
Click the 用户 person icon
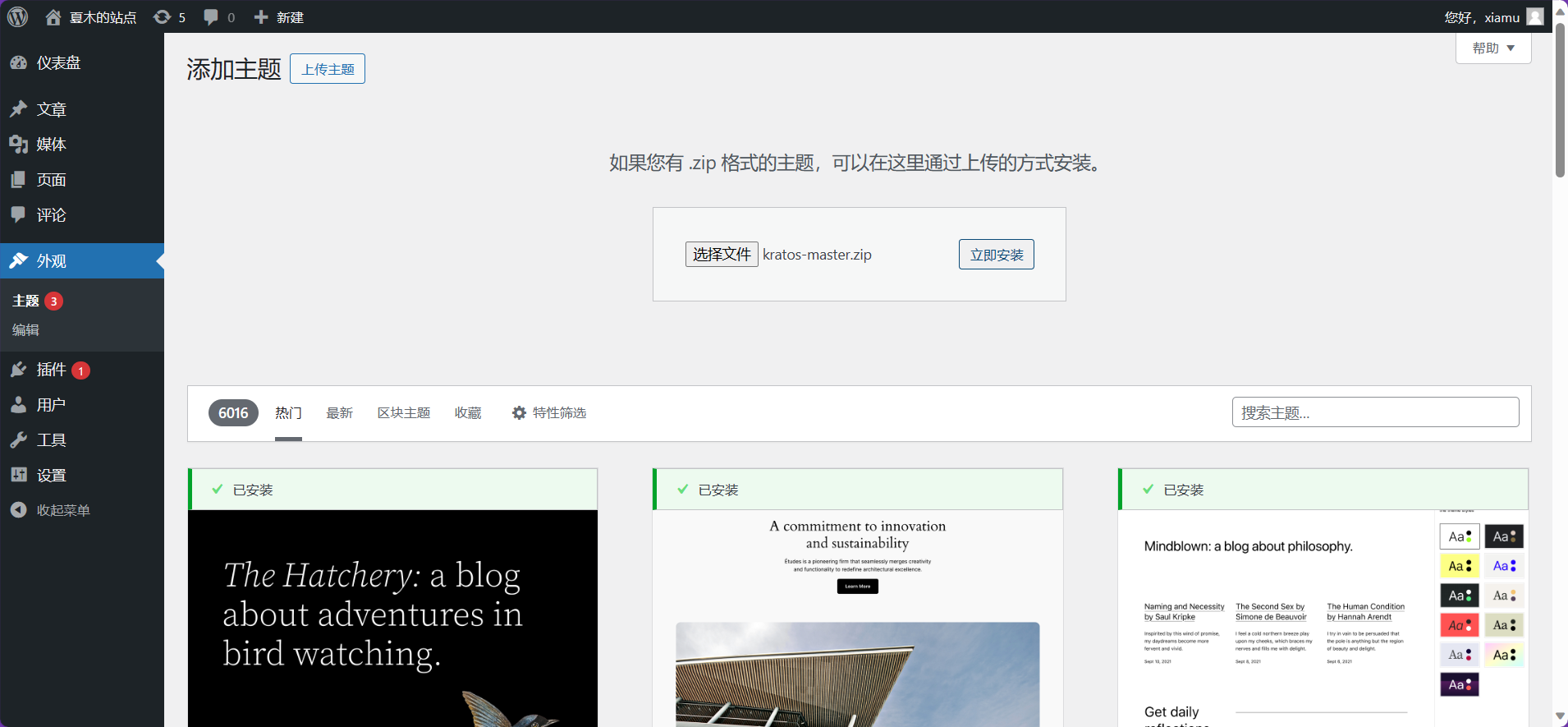[x=19, y=405]
